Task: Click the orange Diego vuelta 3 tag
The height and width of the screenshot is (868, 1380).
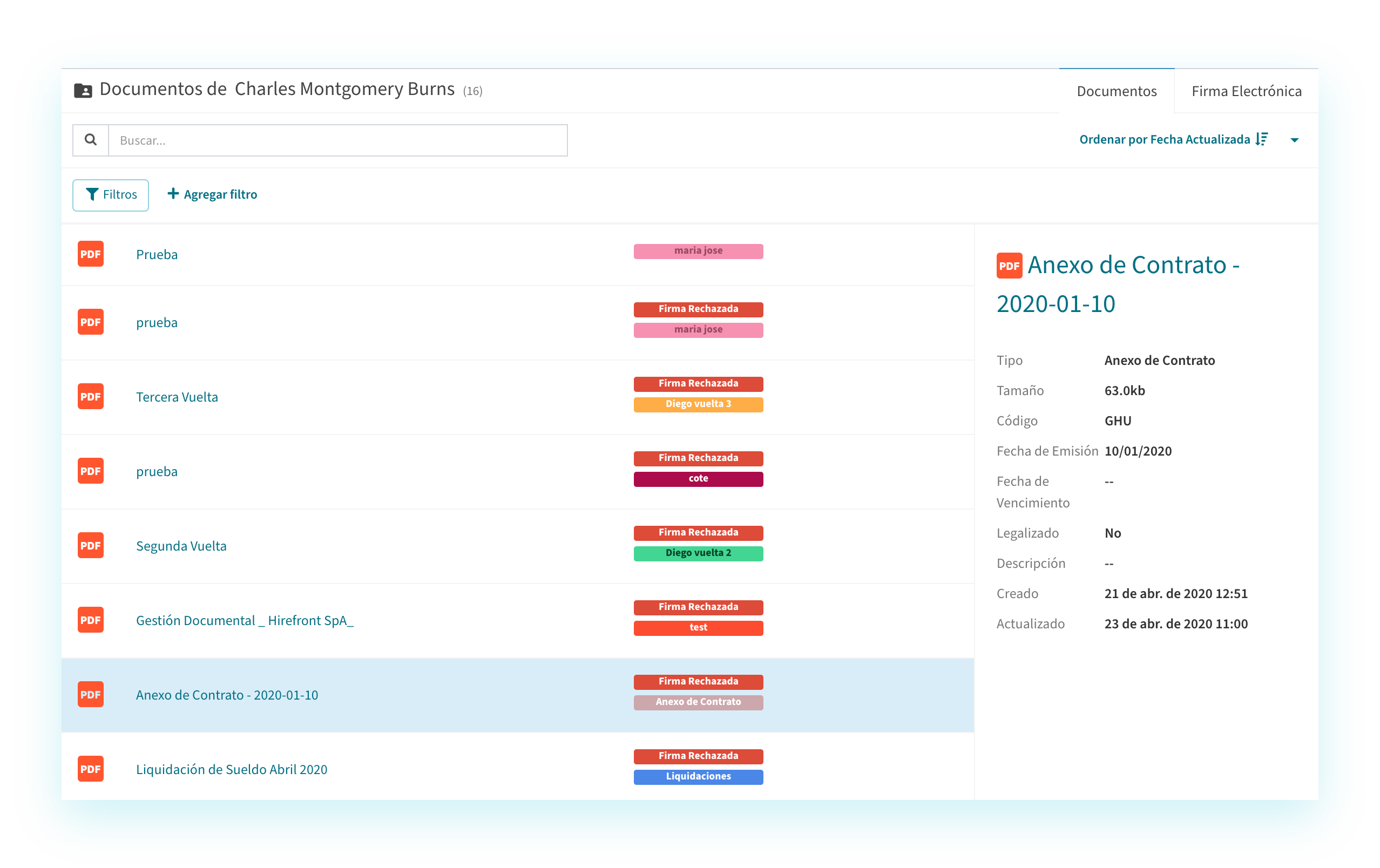Action: [x=698, y=404]
